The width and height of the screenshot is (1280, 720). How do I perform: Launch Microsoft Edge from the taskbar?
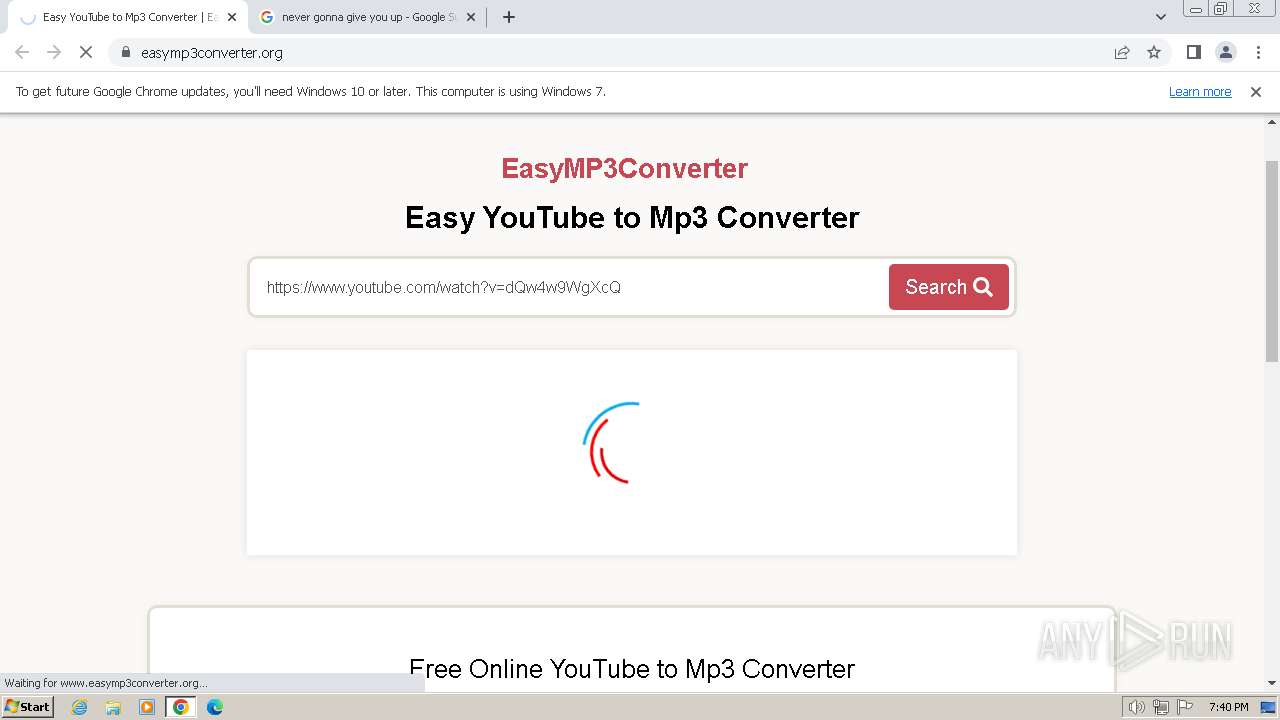(215, 707)
